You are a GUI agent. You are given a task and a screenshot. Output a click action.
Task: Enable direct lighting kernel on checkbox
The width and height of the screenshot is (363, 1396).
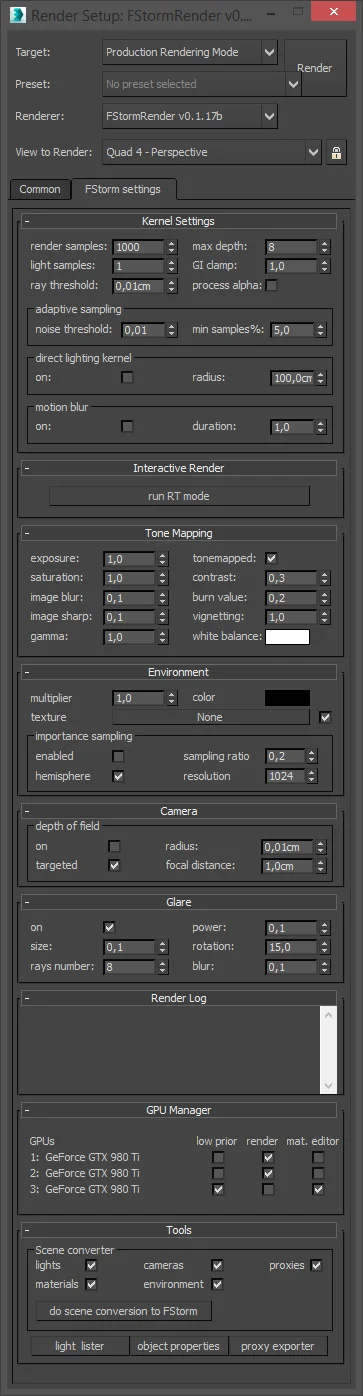[x=127, y=377]
